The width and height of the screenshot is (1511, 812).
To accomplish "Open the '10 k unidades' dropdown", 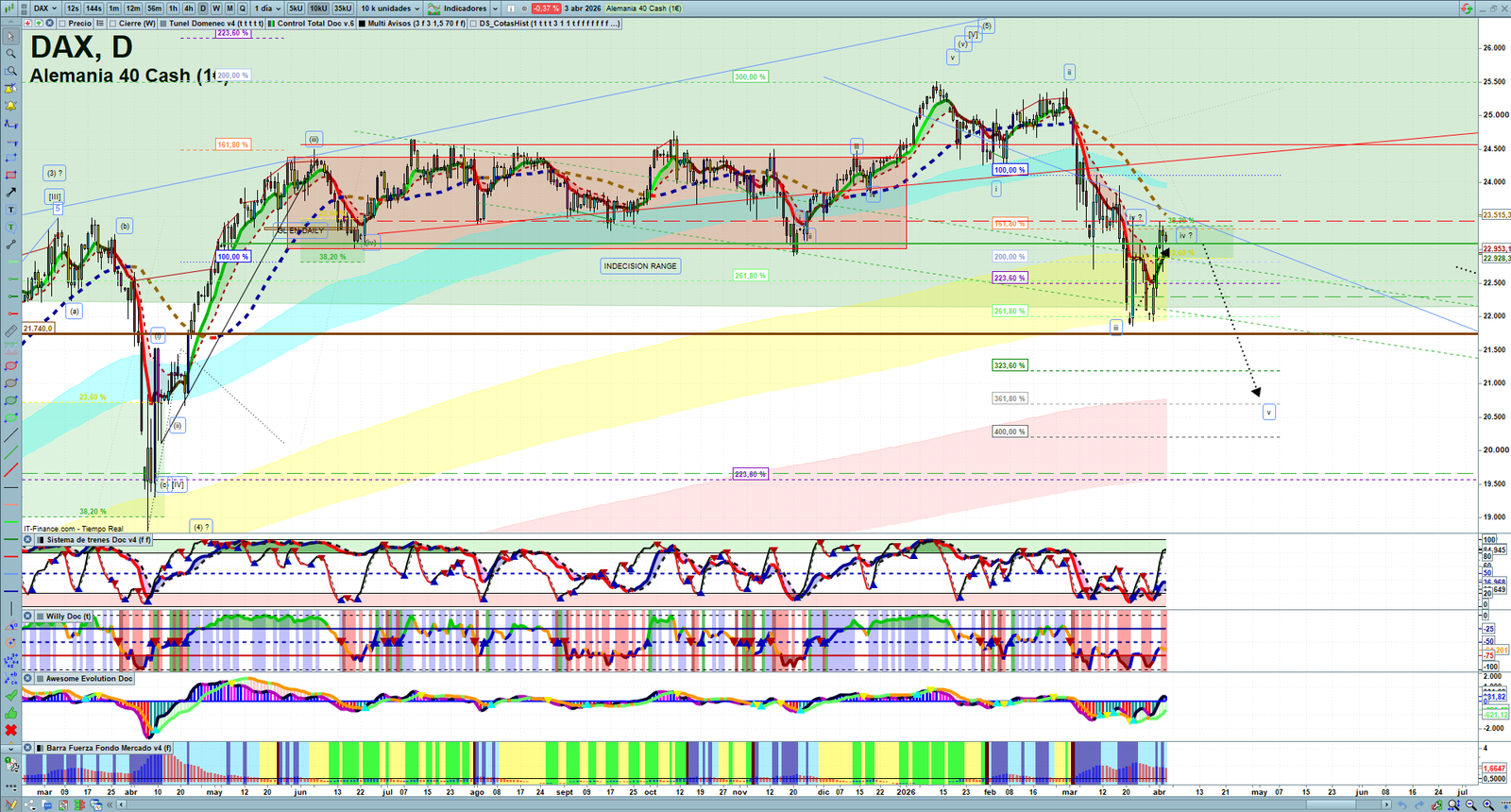I will (x=390, y=8).
